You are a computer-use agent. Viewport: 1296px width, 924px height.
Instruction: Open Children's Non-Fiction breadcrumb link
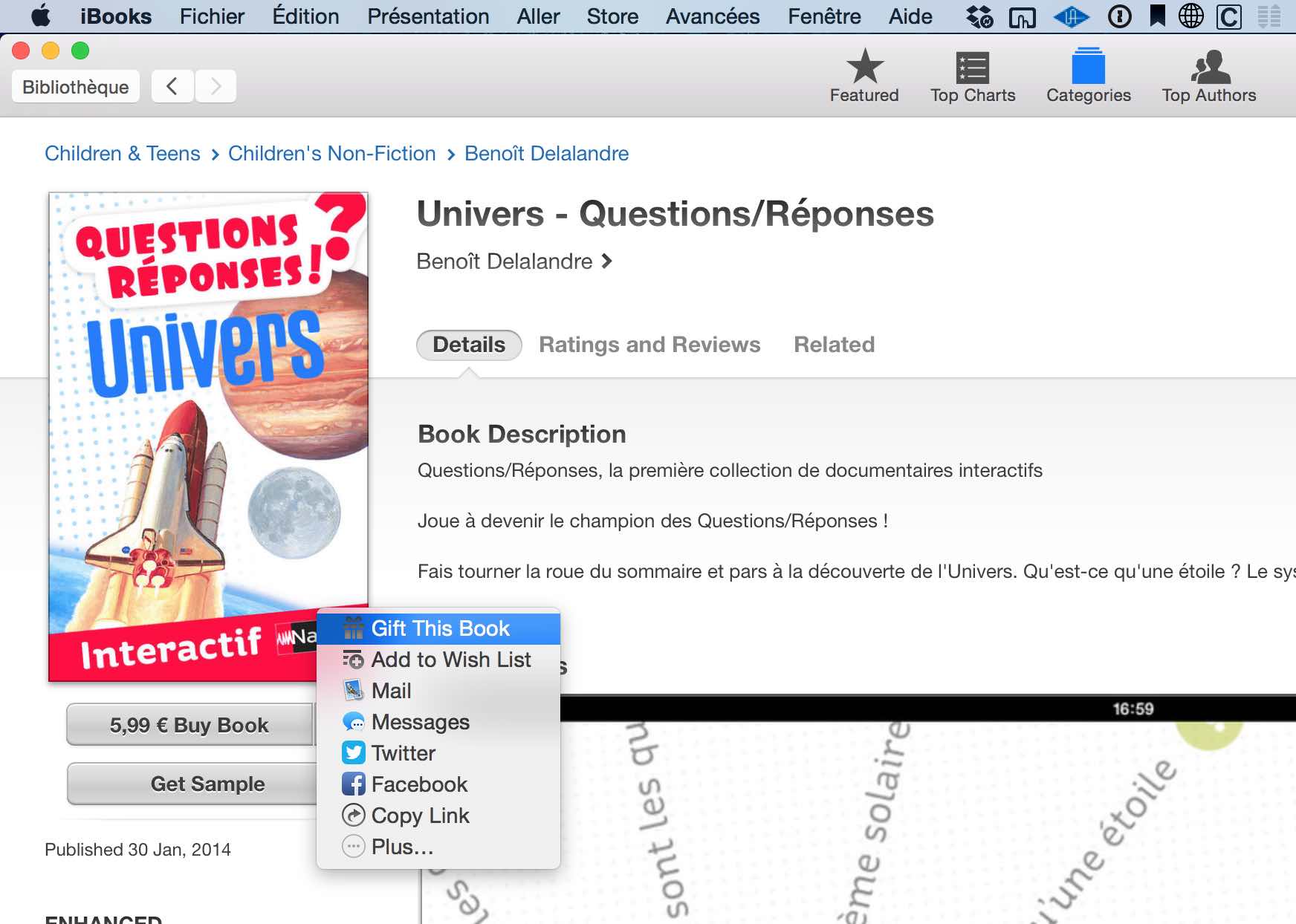332,153
